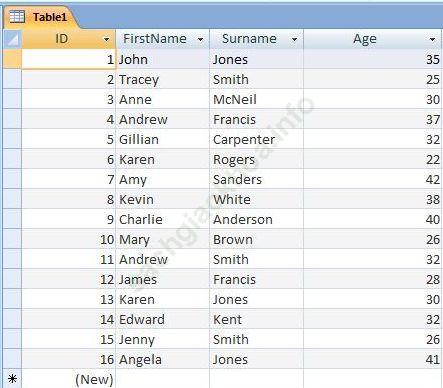Select the Surname column header
The height and width of the screenshot is (388, 443).
(256, 39)
